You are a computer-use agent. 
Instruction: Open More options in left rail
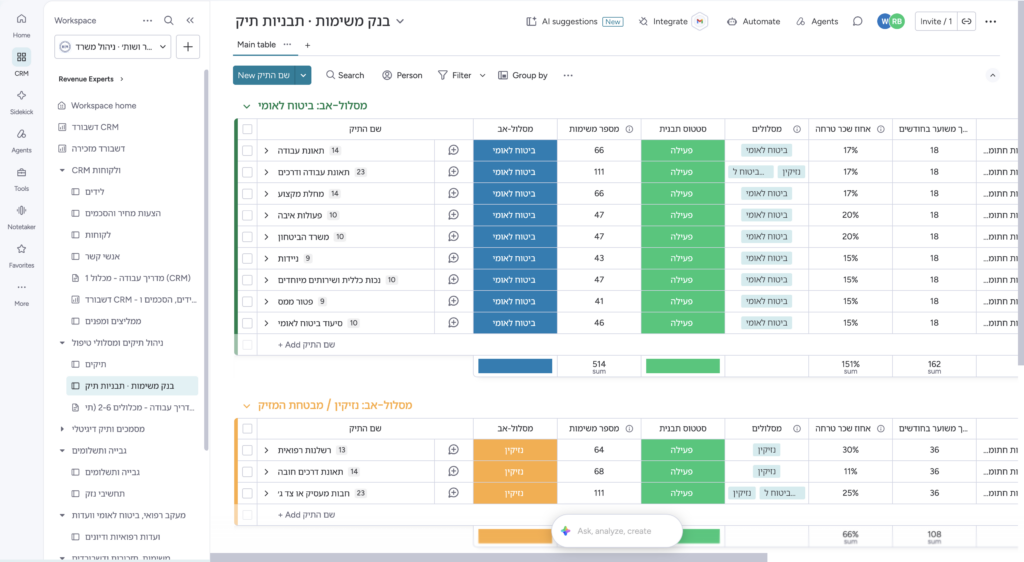point(22,293)
